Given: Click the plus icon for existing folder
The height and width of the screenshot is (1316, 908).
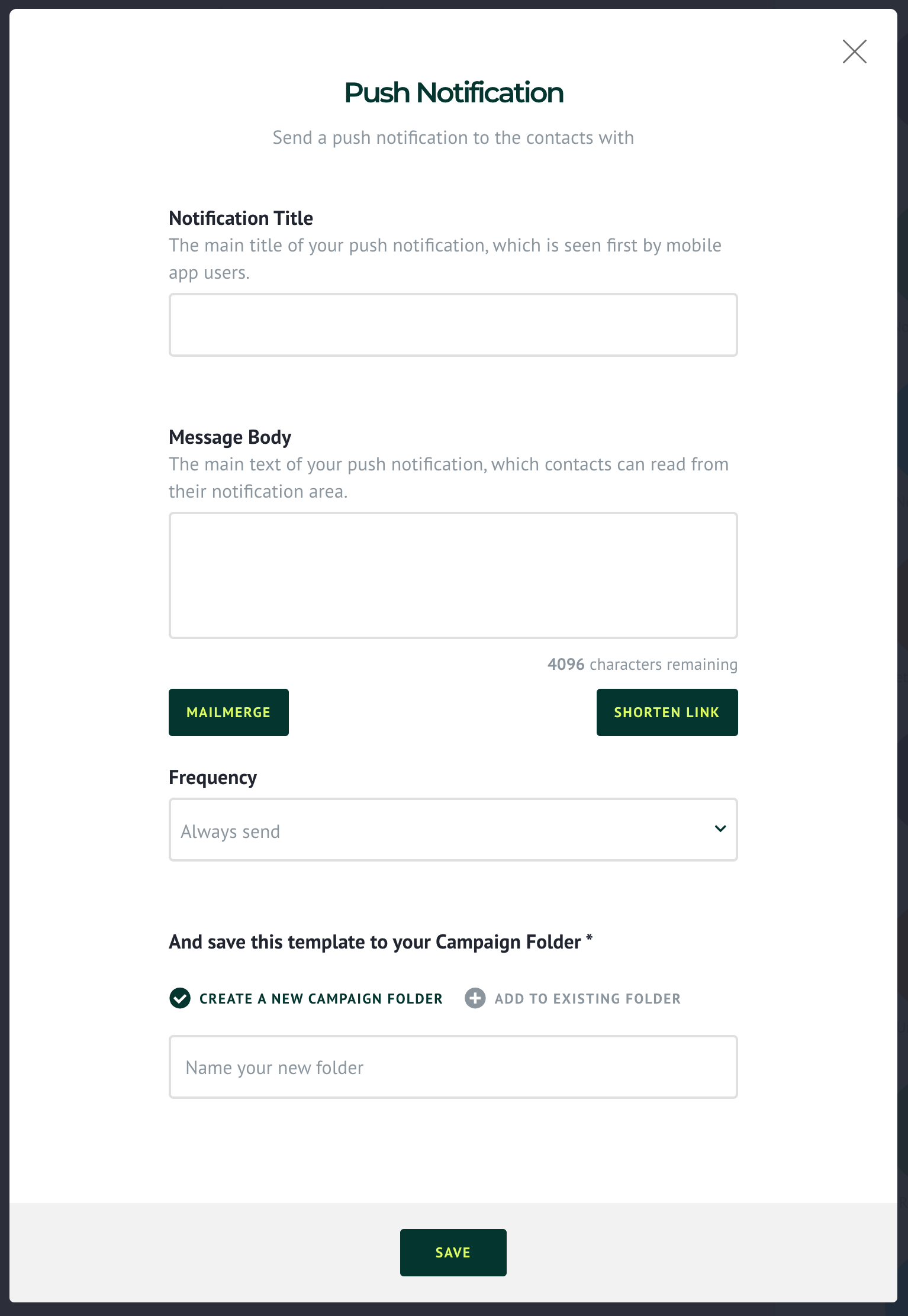Looking at the screenshot, I should click(475, 998).
